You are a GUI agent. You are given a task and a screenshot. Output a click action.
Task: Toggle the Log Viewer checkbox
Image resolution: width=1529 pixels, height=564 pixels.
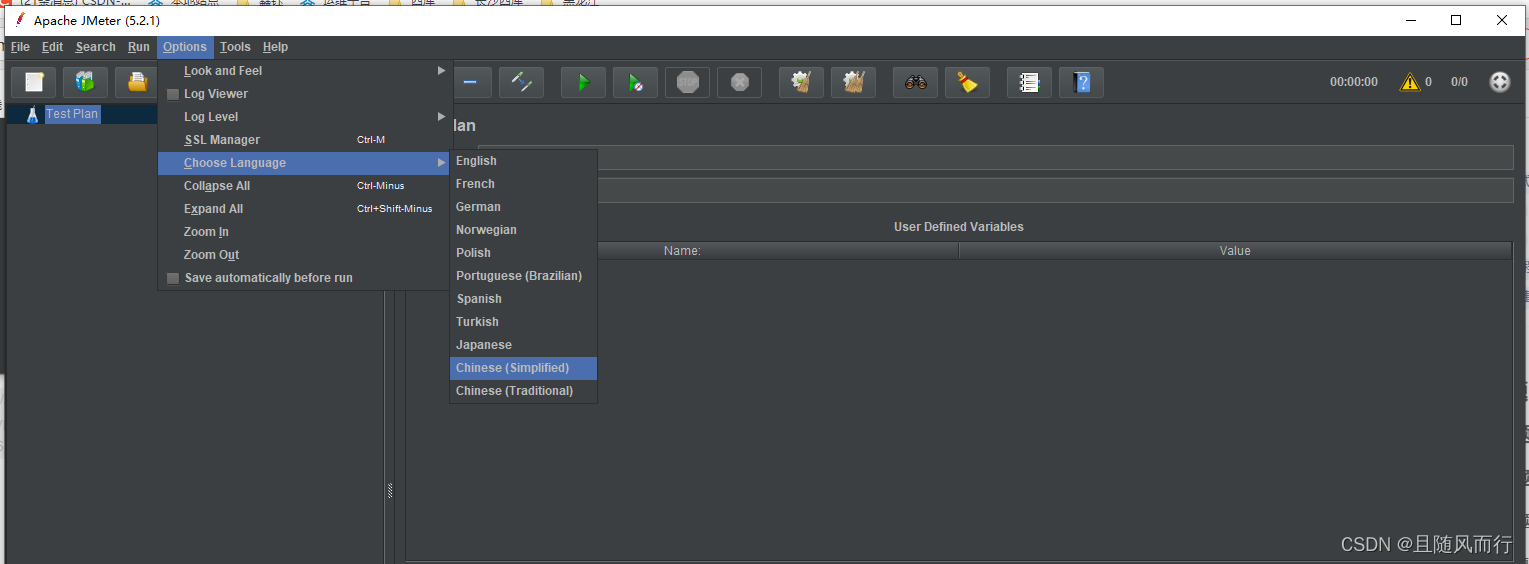(x=173, y=94)
